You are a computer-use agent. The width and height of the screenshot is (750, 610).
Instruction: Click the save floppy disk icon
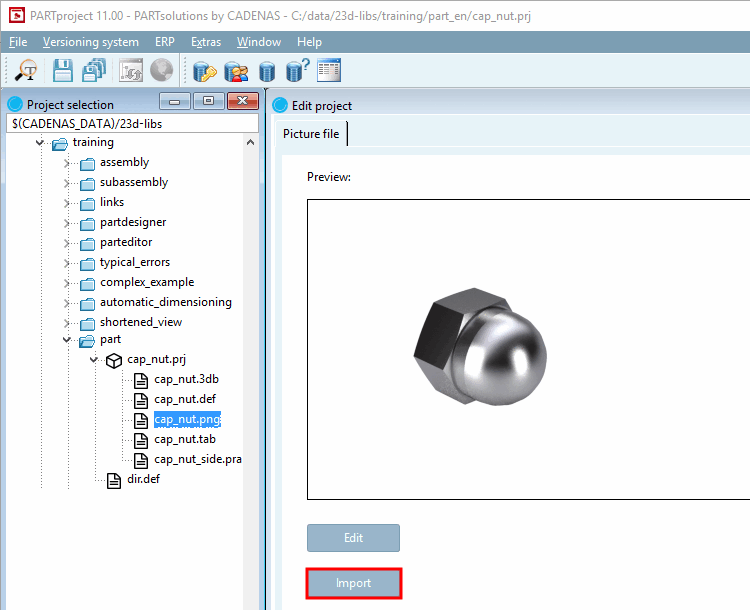(63, 70)
